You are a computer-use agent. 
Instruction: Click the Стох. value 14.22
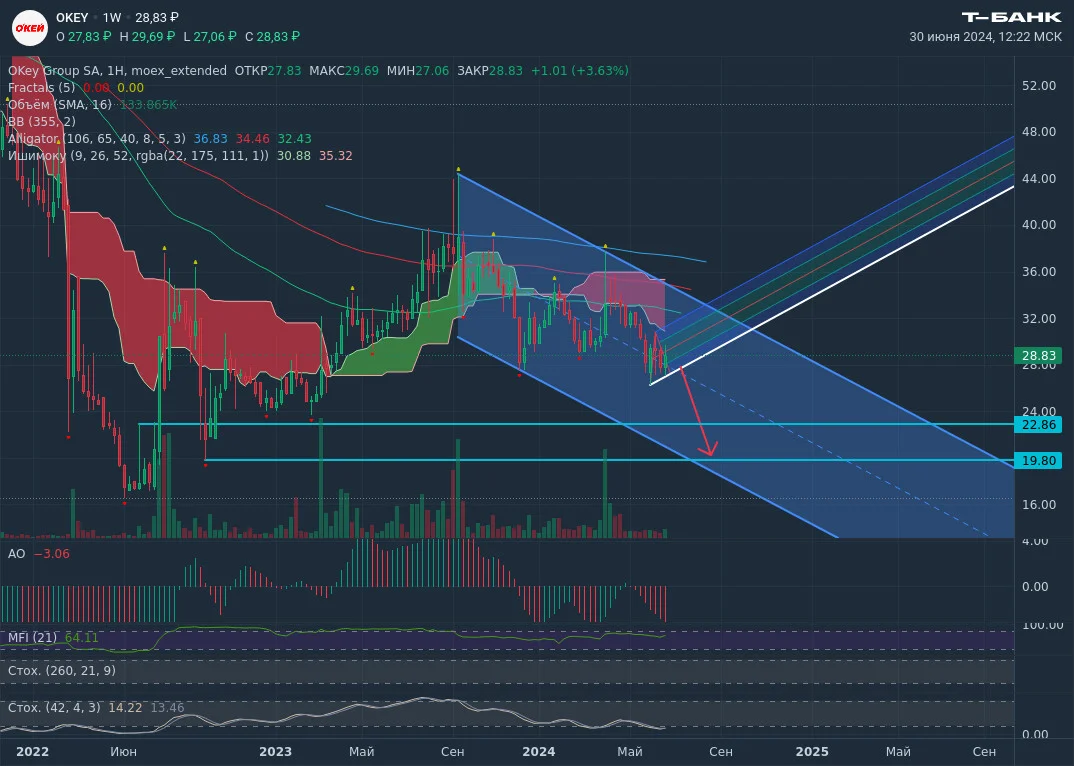coord(125,708)
